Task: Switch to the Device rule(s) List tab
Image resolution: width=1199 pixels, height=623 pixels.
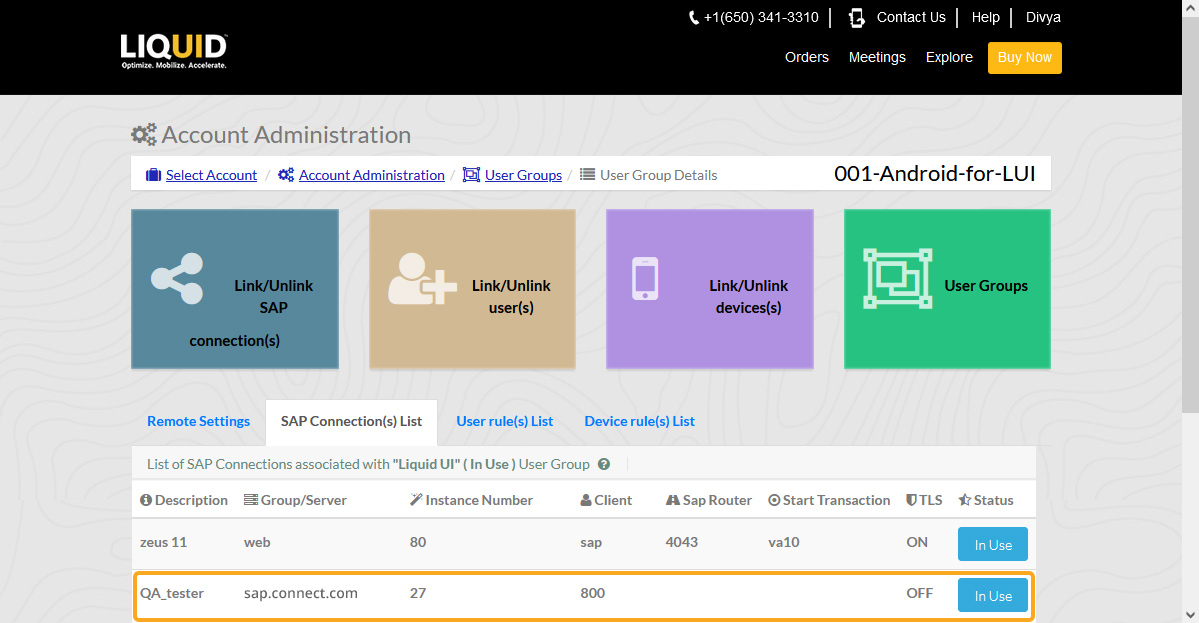Action: pos(639,421)
